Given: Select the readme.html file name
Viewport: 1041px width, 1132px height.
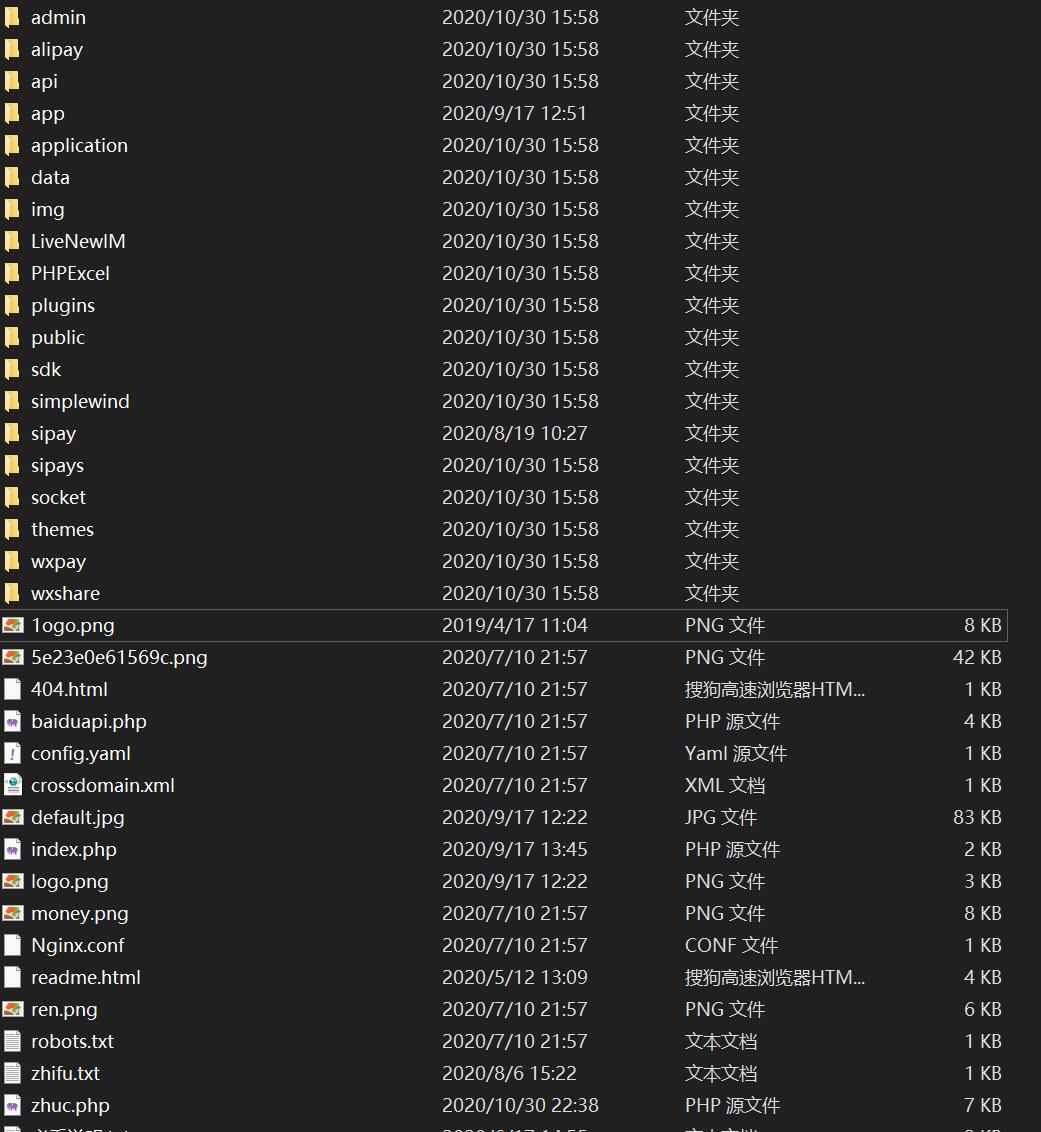Looking at the screenshot, I should tap(85, 978).
